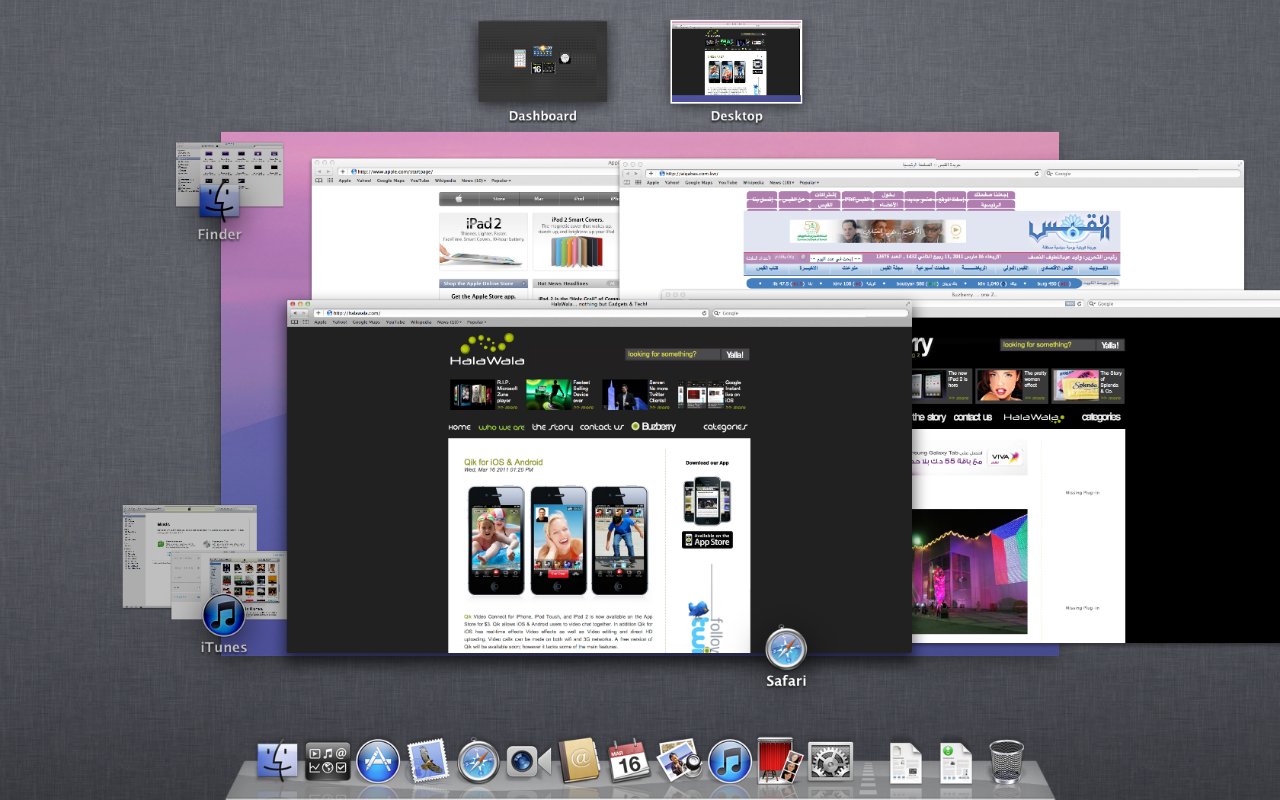Open the Top Sites grid icon in HalaWala window
1280x800 pixels.
point(304,322)
